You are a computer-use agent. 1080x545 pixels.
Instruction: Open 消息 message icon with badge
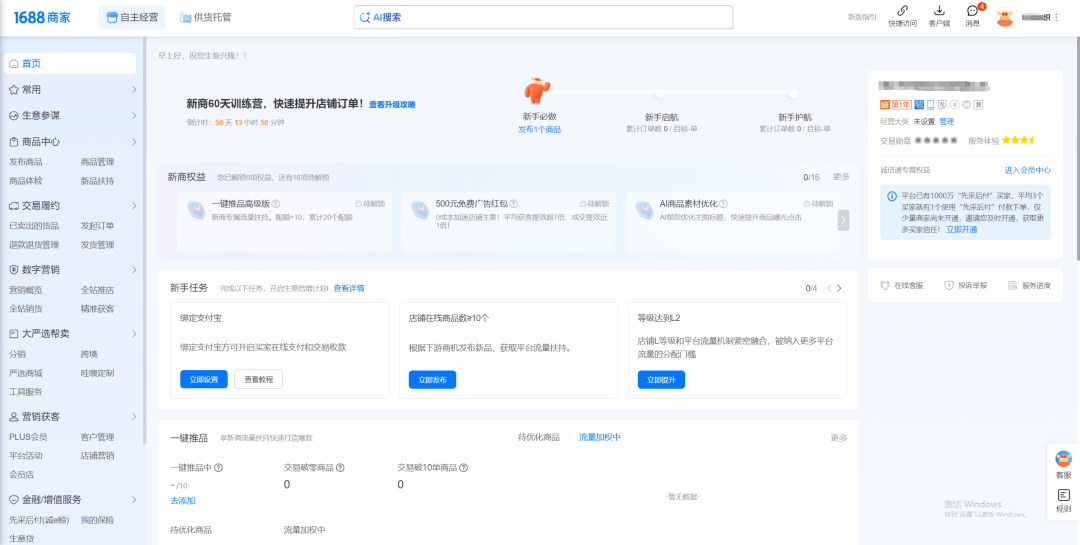pos(973,11)
